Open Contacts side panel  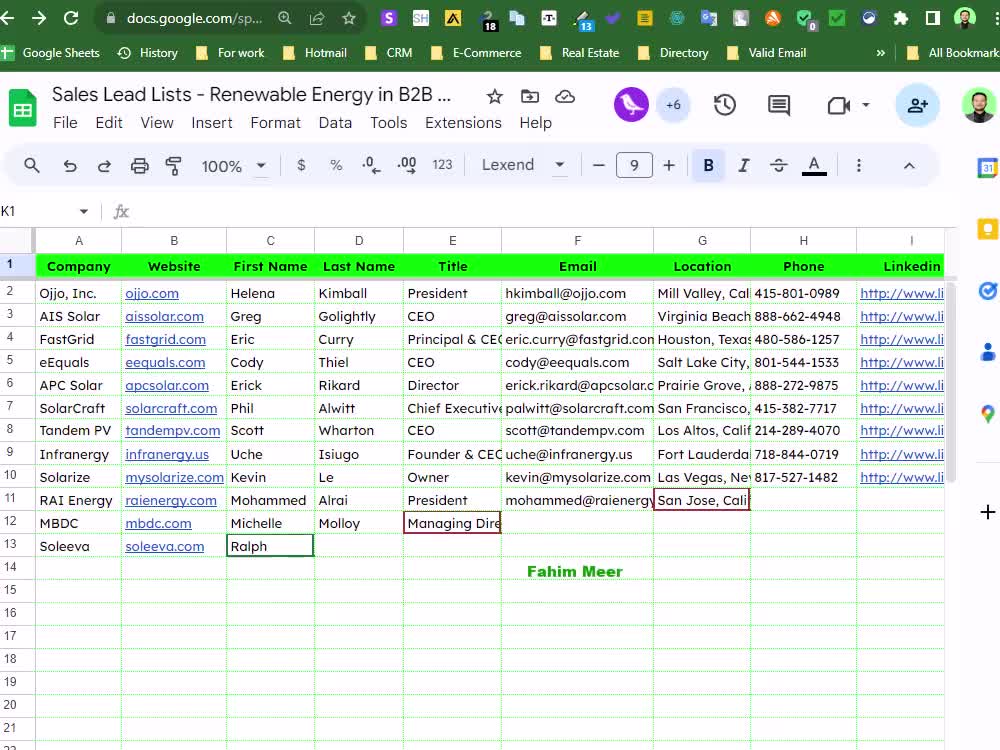(x=987, y=351)
